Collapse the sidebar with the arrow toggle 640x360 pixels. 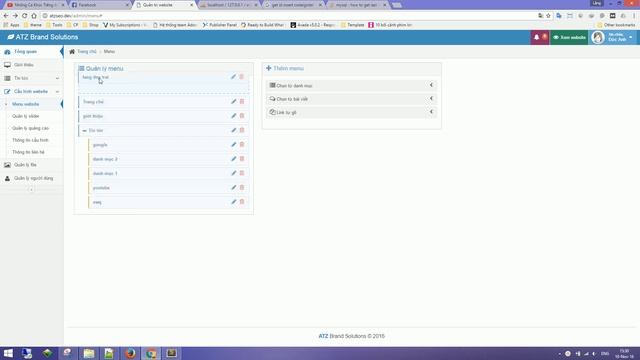31,189
